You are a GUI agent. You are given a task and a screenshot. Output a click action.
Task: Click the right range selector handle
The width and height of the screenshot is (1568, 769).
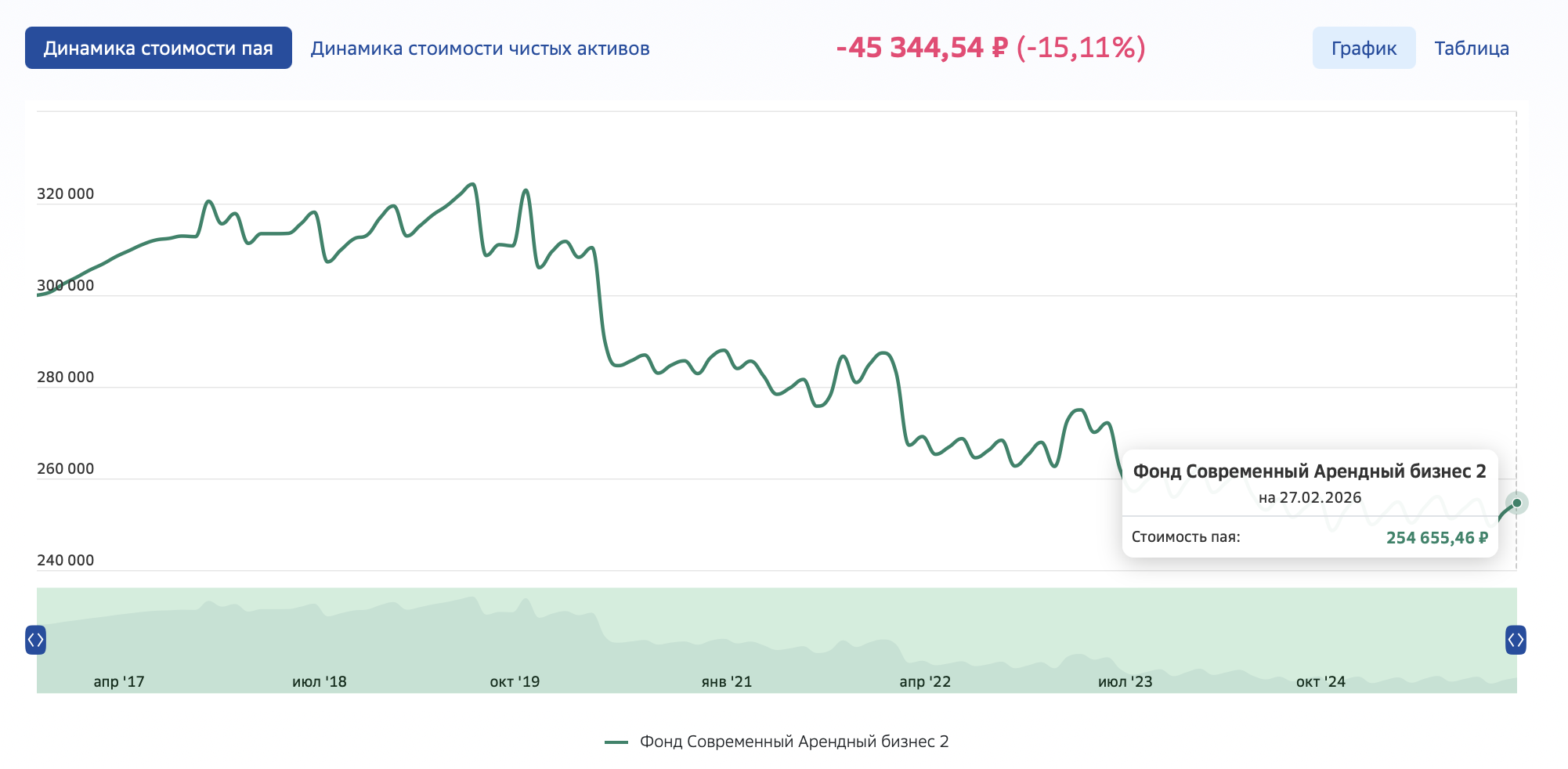tap(1516, 640)
